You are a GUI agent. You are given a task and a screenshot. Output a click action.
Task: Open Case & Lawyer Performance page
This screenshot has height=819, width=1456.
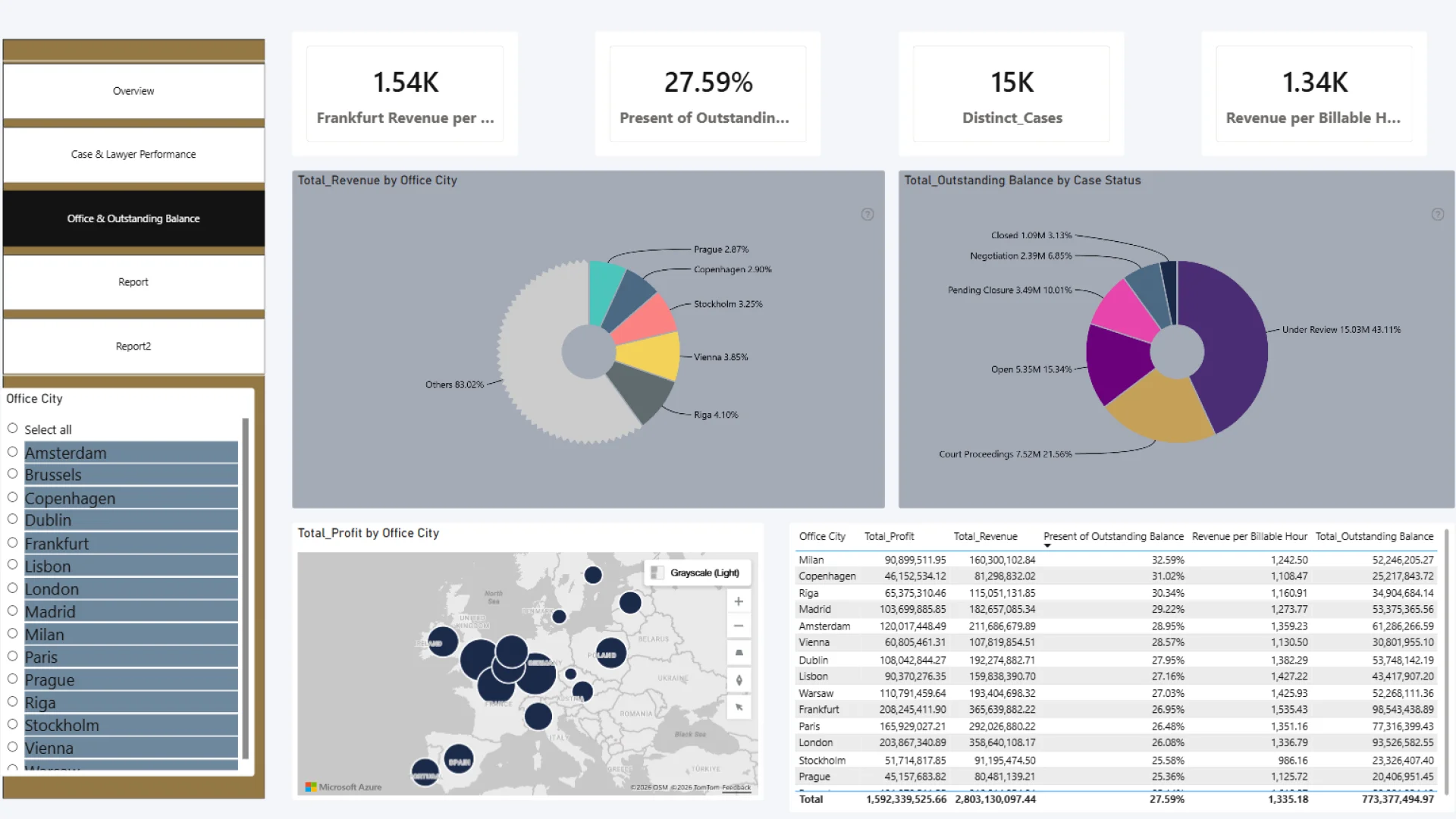pos(133,155)
